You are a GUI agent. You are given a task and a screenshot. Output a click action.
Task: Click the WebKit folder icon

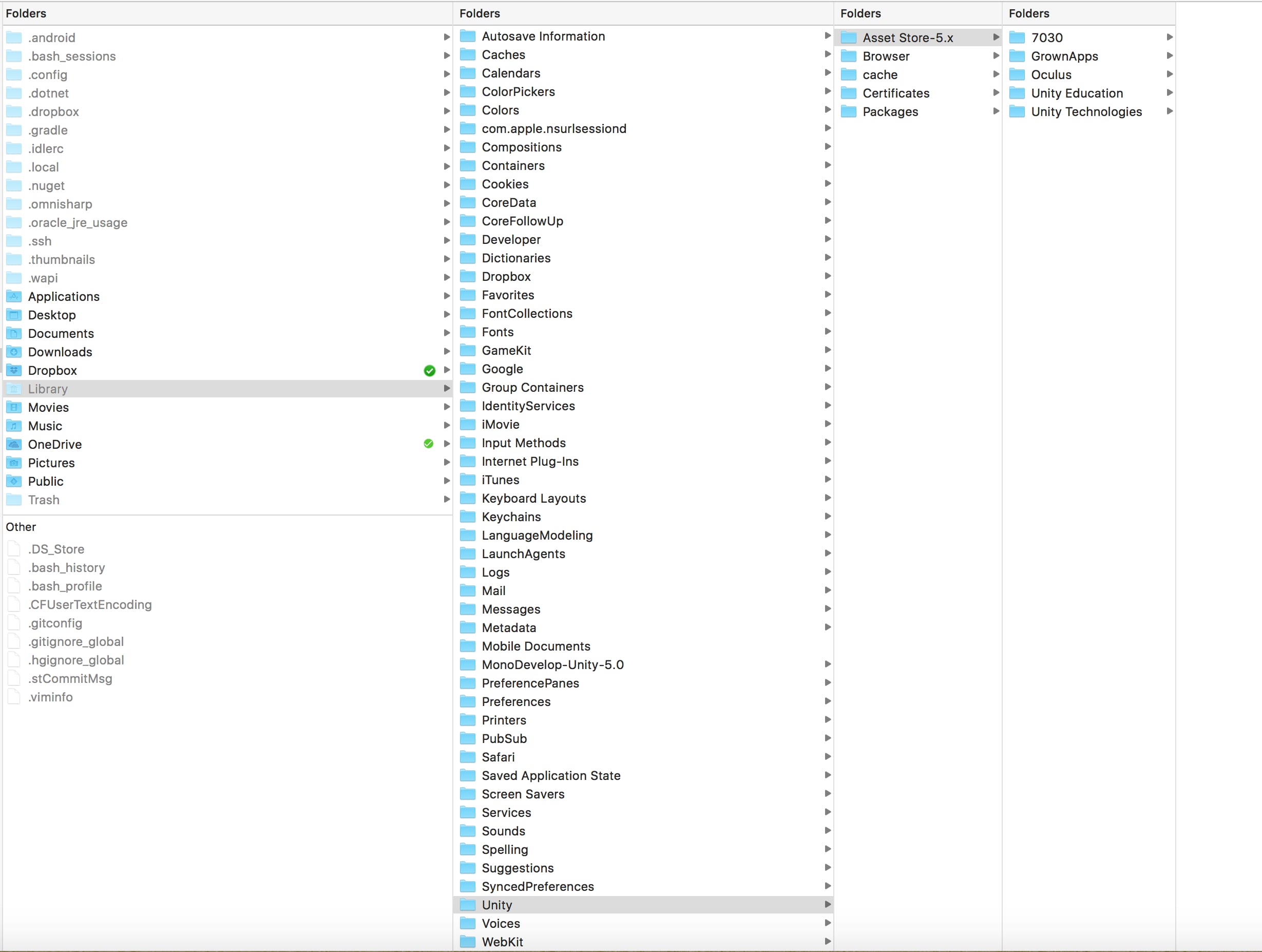pos(468,942)
